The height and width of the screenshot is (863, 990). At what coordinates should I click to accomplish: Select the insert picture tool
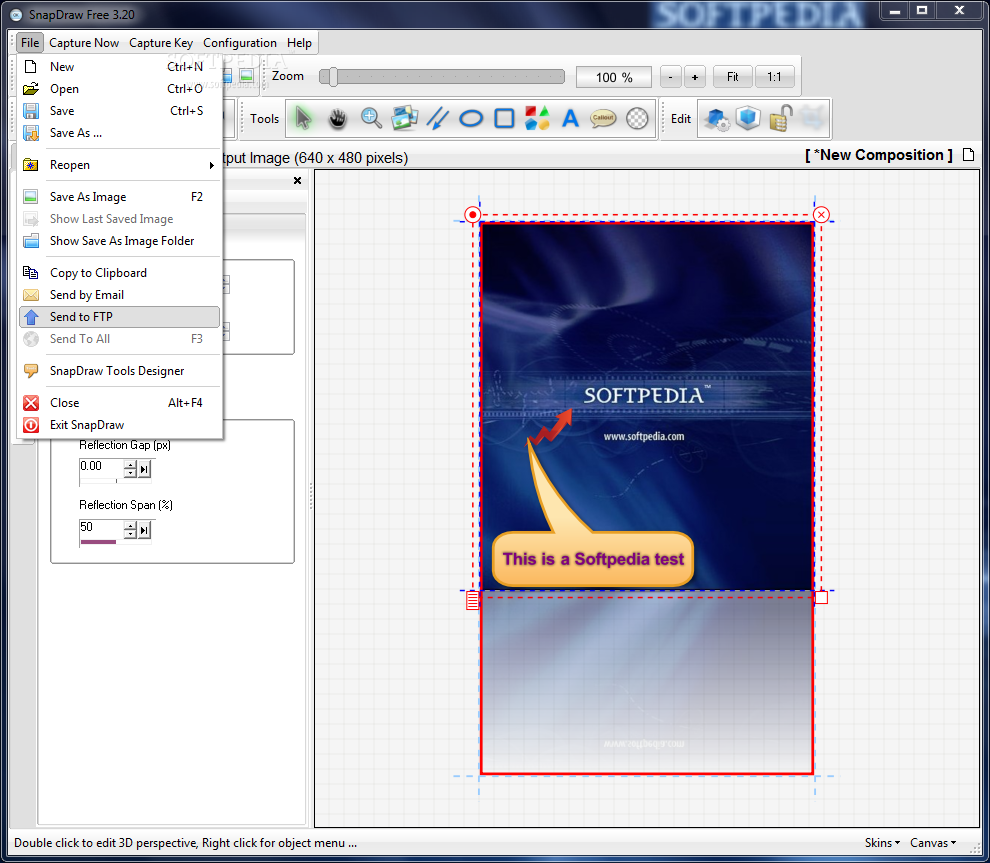[404, 118]
